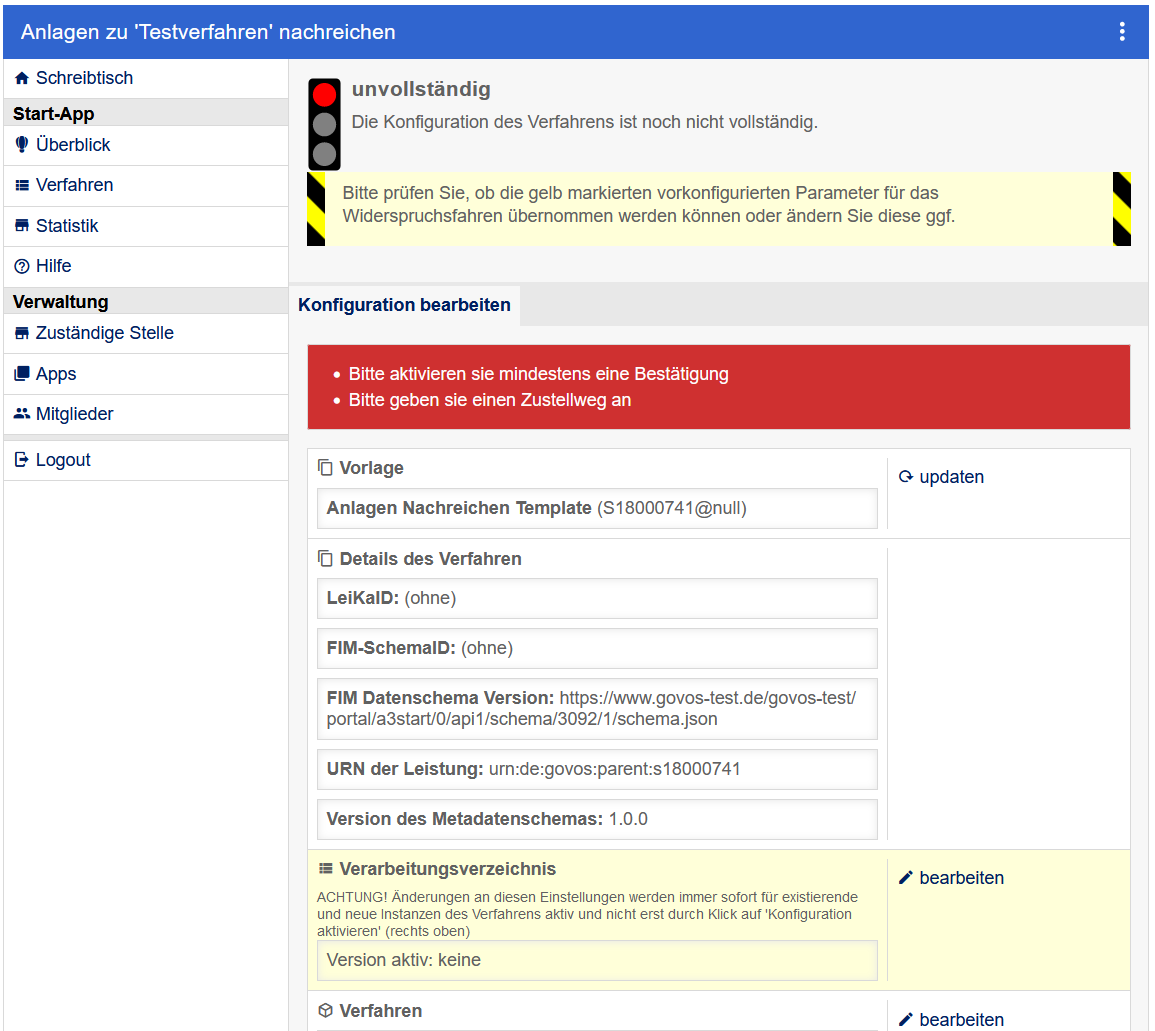Click the red traffic light status indicator
Viewport: 1155px width, 1031px height.
pos(324,95)
